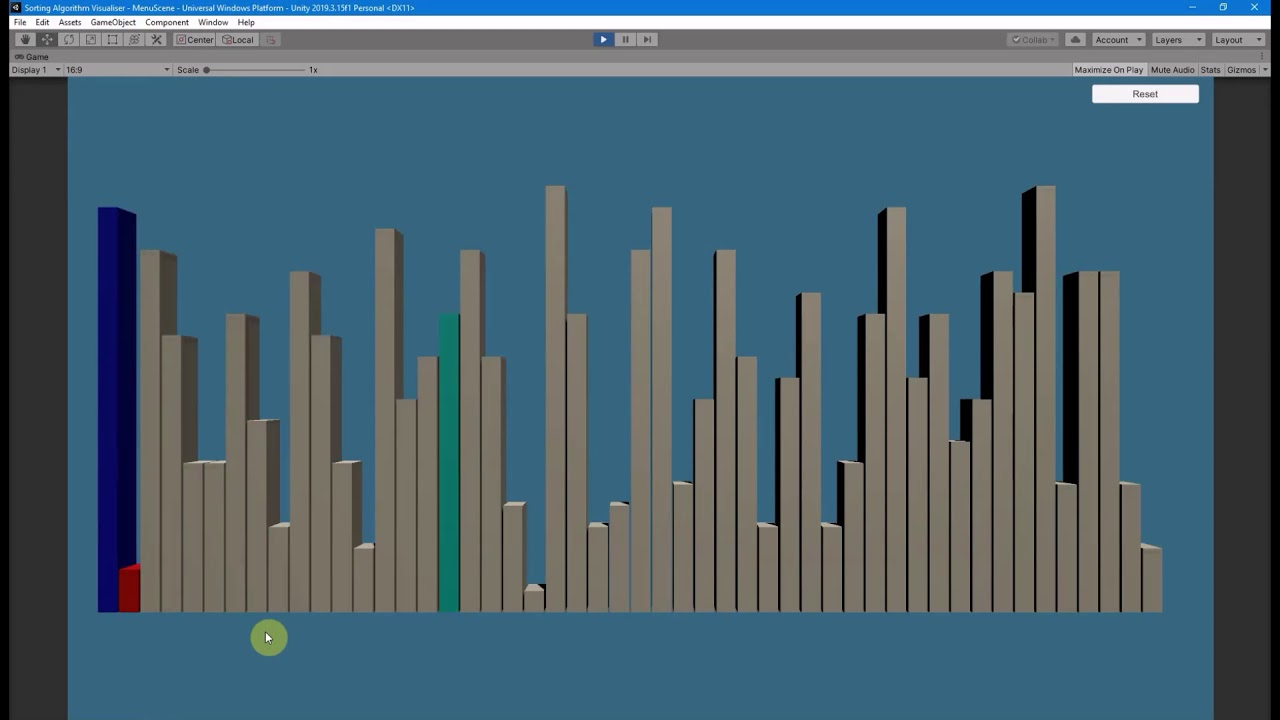Select the combined Transform tool

pos(134,40)
